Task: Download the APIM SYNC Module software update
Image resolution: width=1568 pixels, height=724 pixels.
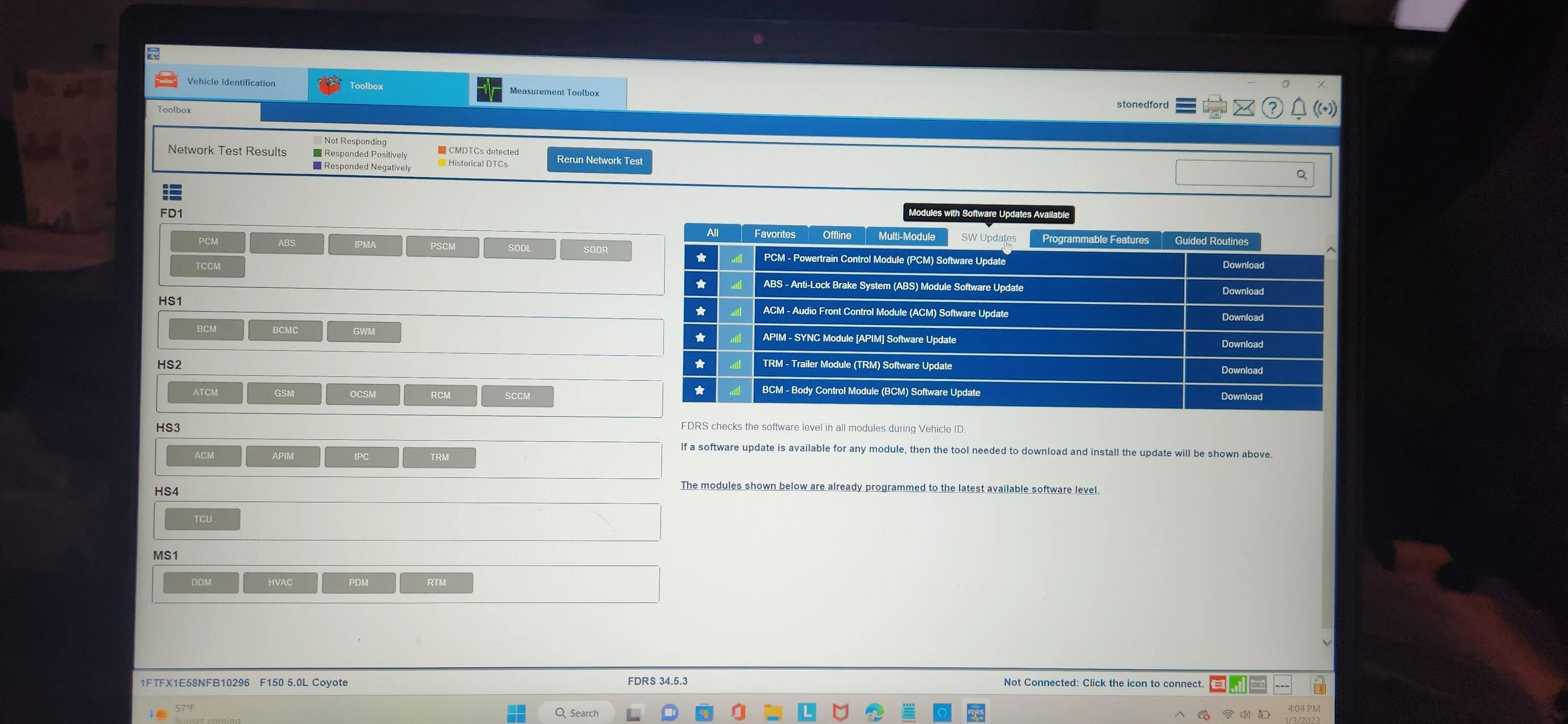Action: [x=1242, y=344]
